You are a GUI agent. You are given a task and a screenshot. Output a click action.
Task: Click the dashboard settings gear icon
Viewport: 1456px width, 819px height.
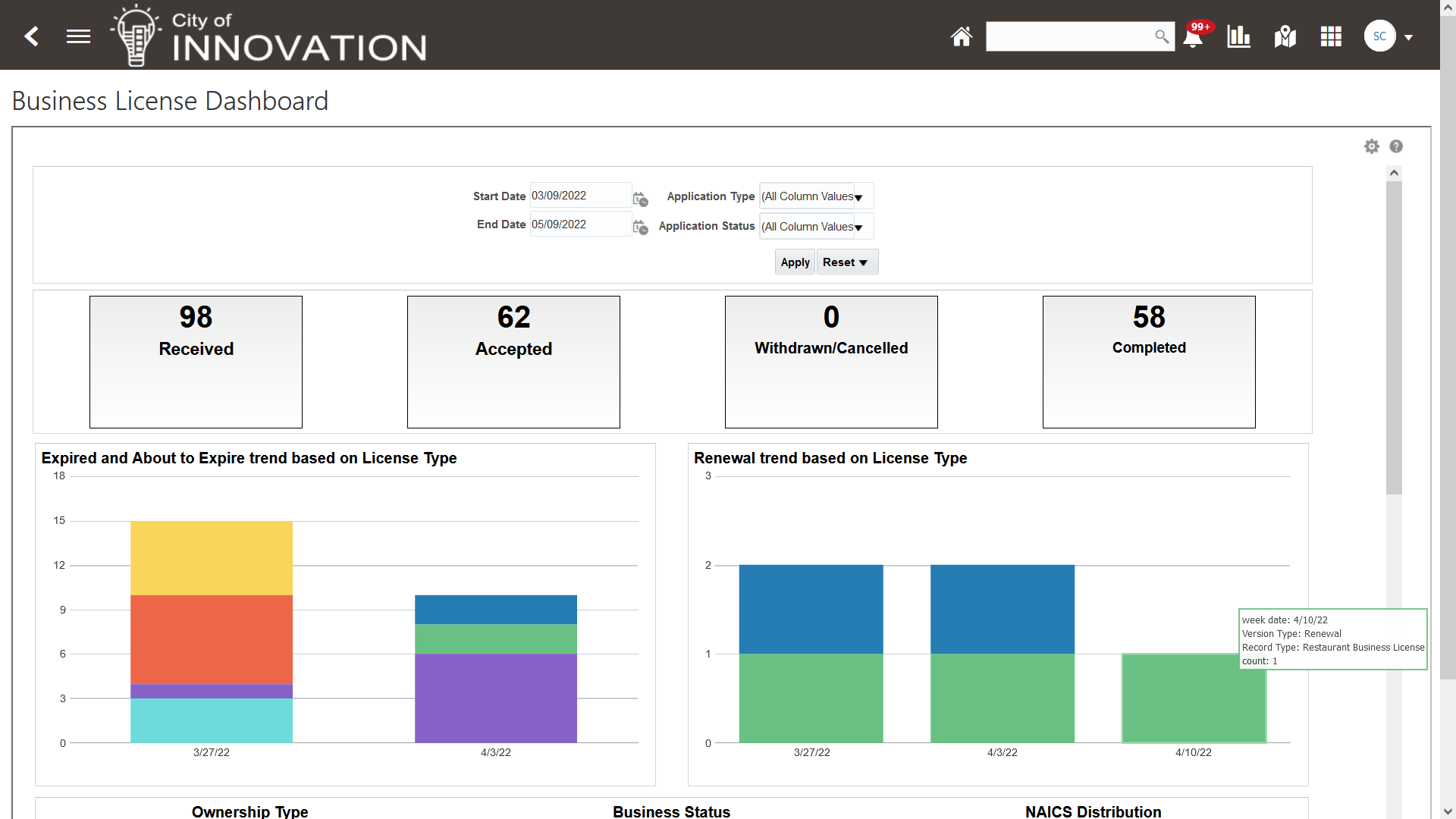pyautogui.click(x=1371, y=146)
